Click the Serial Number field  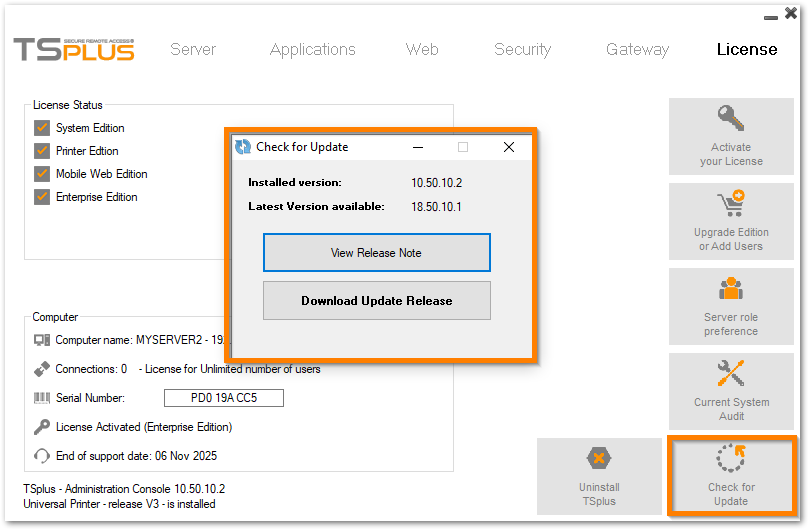point(223,398)
